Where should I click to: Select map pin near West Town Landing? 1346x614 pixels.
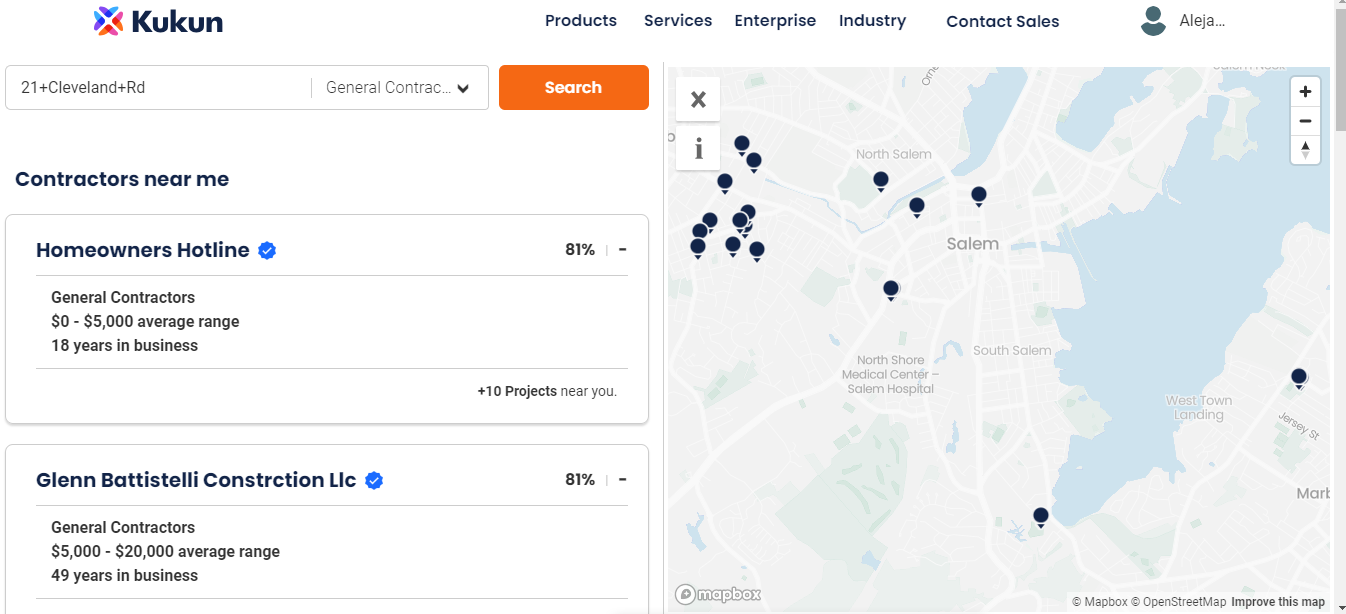(x=1298, y=377)
